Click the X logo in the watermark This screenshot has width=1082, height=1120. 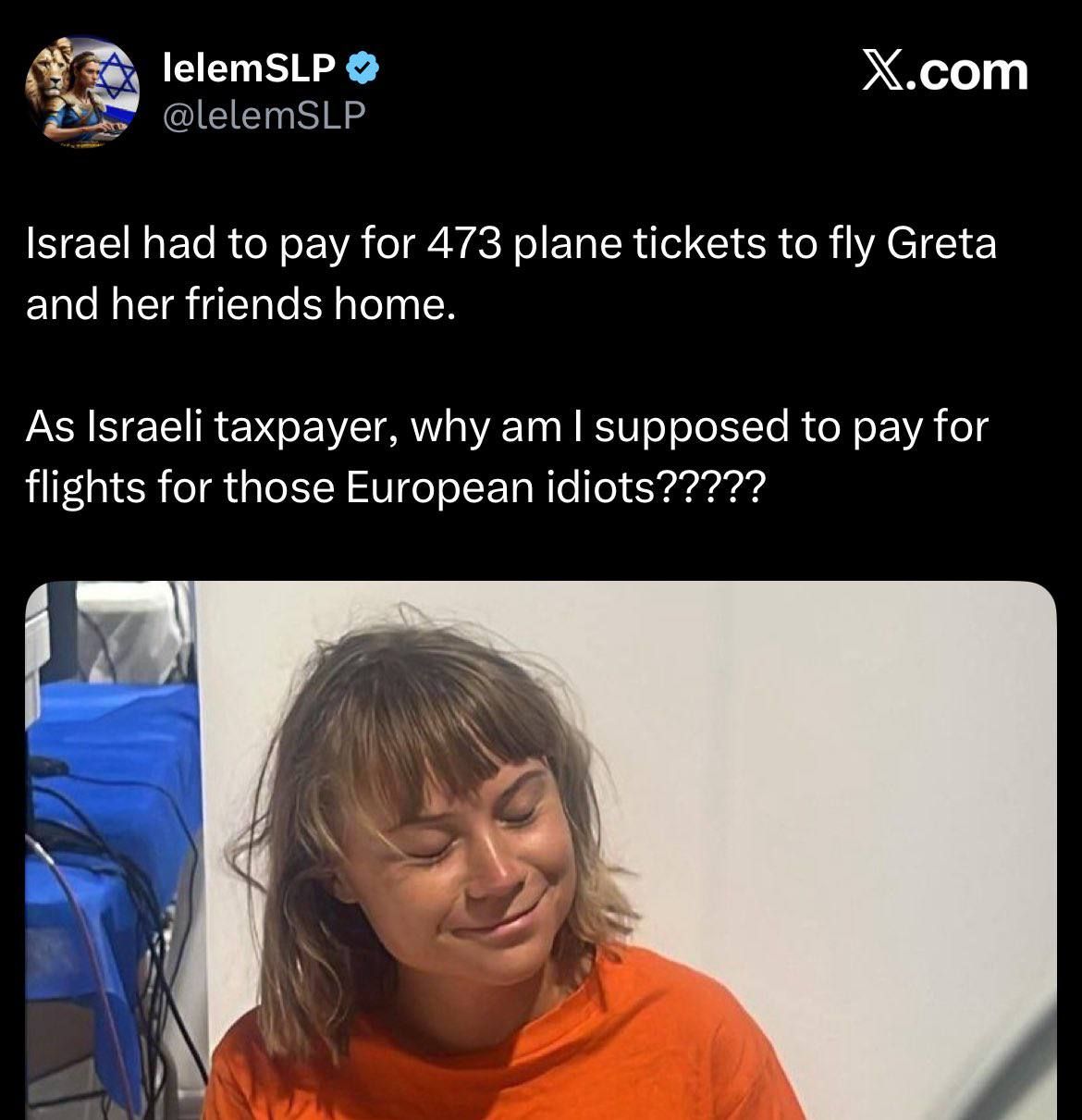pyautogui.click(x=882, y=71)
